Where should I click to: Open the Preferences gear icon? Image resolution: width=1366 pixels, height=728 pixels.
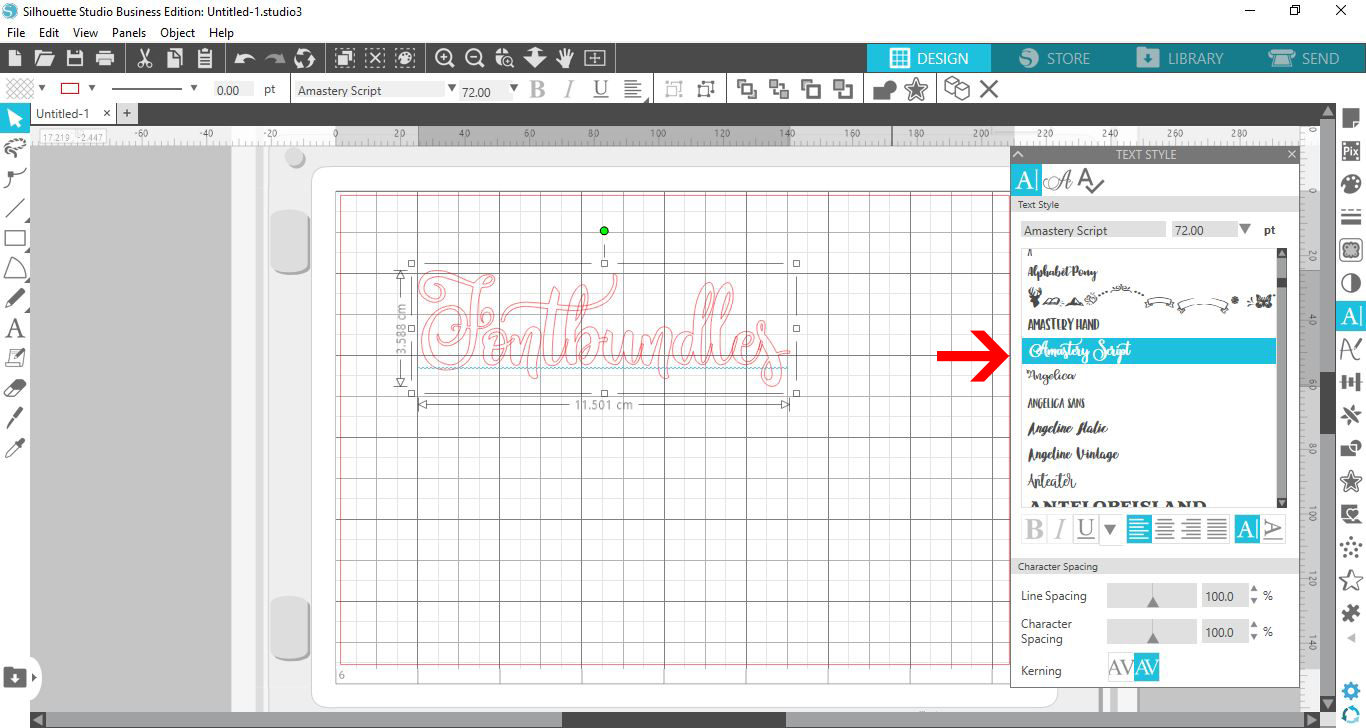[1351, 690]
